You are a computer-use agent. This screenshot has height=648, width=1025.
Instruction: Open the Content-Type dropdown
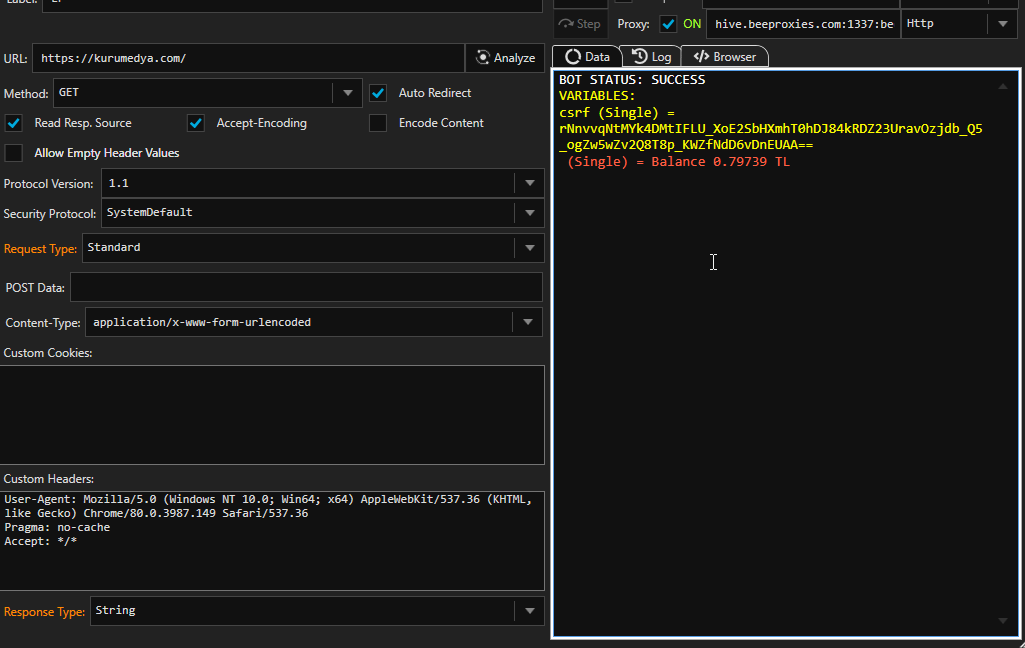click(x=528, y=322)
